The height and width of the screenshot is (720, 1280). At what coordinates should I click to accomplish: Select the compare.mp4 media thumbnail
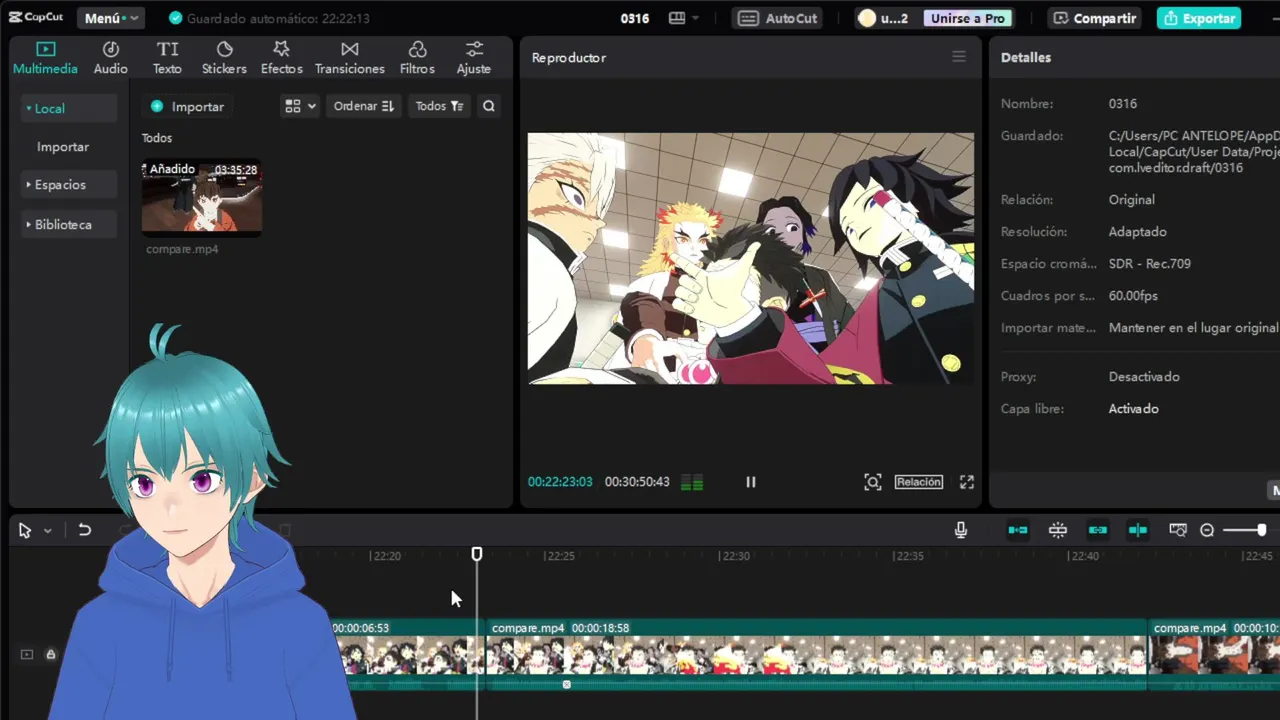(x=202, y=197)
